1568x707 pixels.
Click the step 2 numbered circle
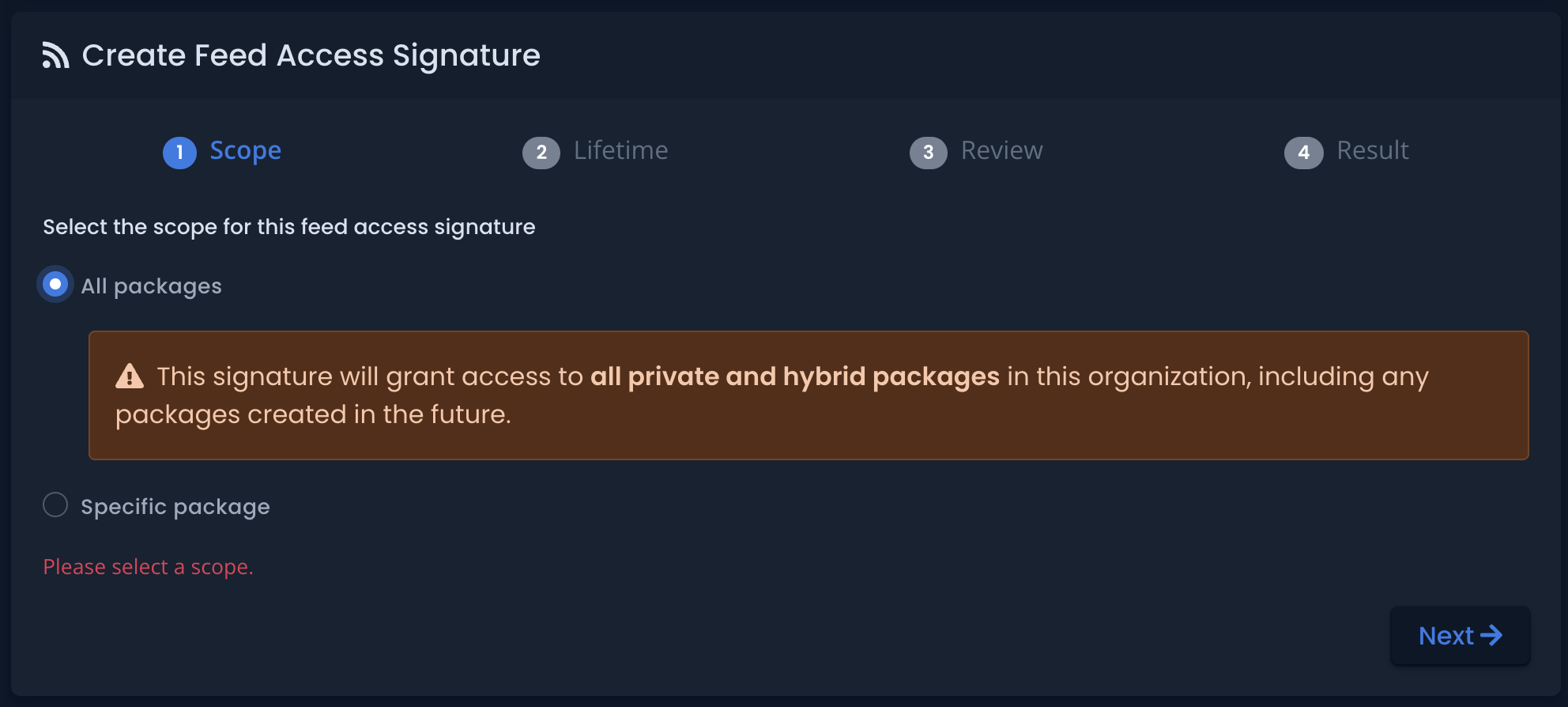point(541,152)
